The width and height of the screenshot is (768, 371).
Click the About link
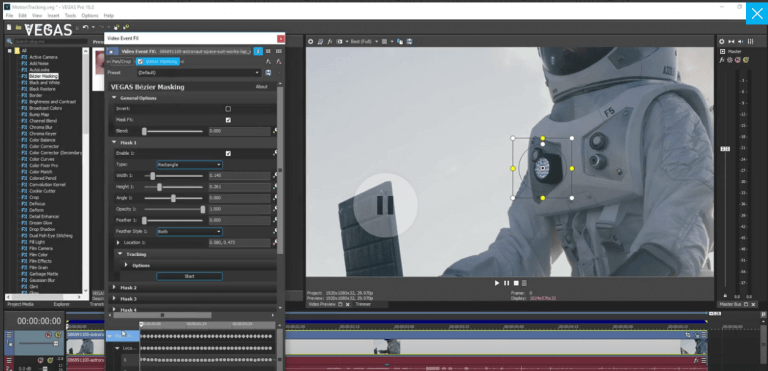[262, 87]
